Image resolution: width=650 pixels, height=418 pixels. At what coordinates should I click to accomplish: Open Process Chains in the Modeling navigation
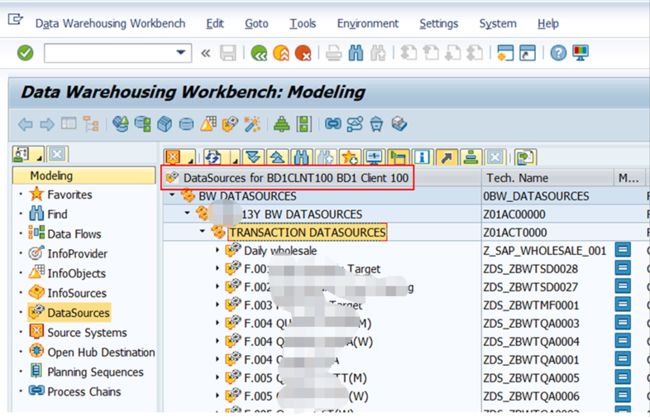(84, 392)
